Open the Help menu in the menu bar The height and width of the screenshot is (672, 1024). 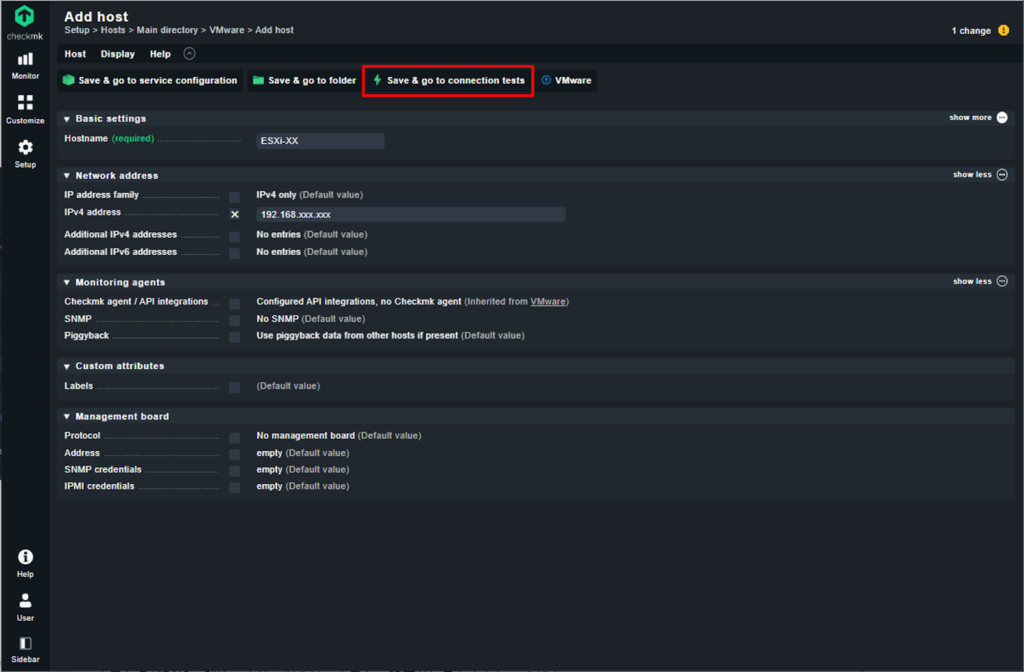tap(160, 54)
